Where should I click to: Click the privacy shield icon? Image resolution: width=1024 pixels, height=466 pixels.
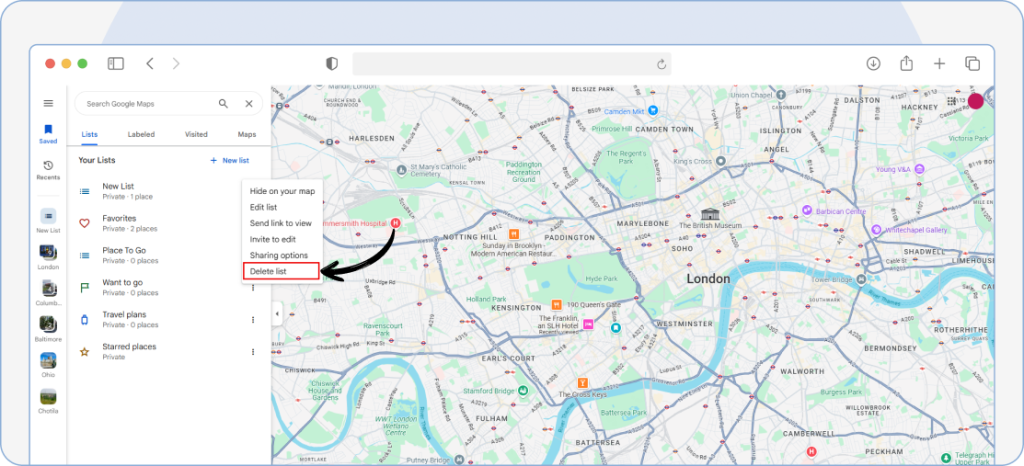click(332, 63)
